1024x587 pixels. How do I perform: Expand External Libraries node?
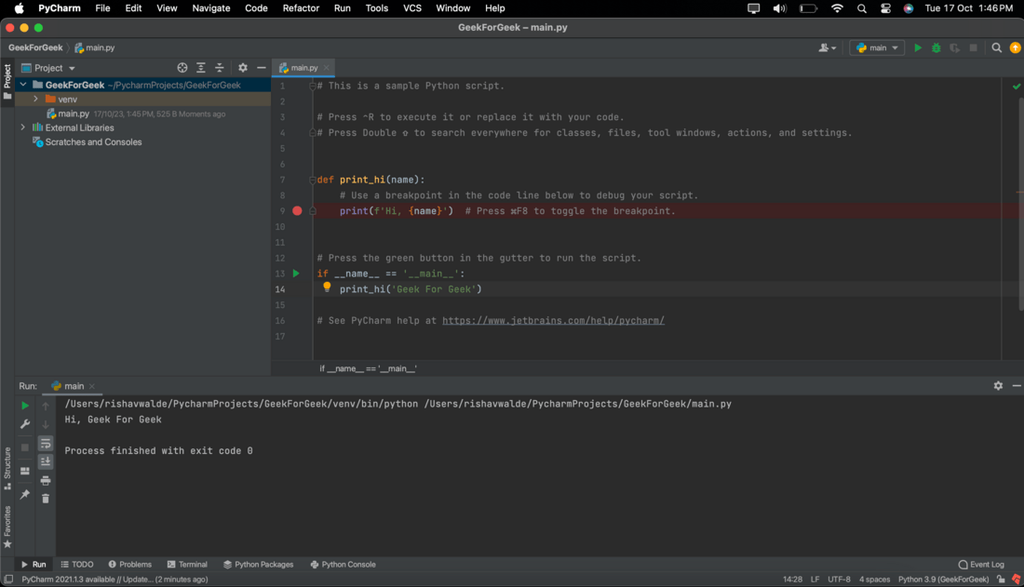[23, 128]
